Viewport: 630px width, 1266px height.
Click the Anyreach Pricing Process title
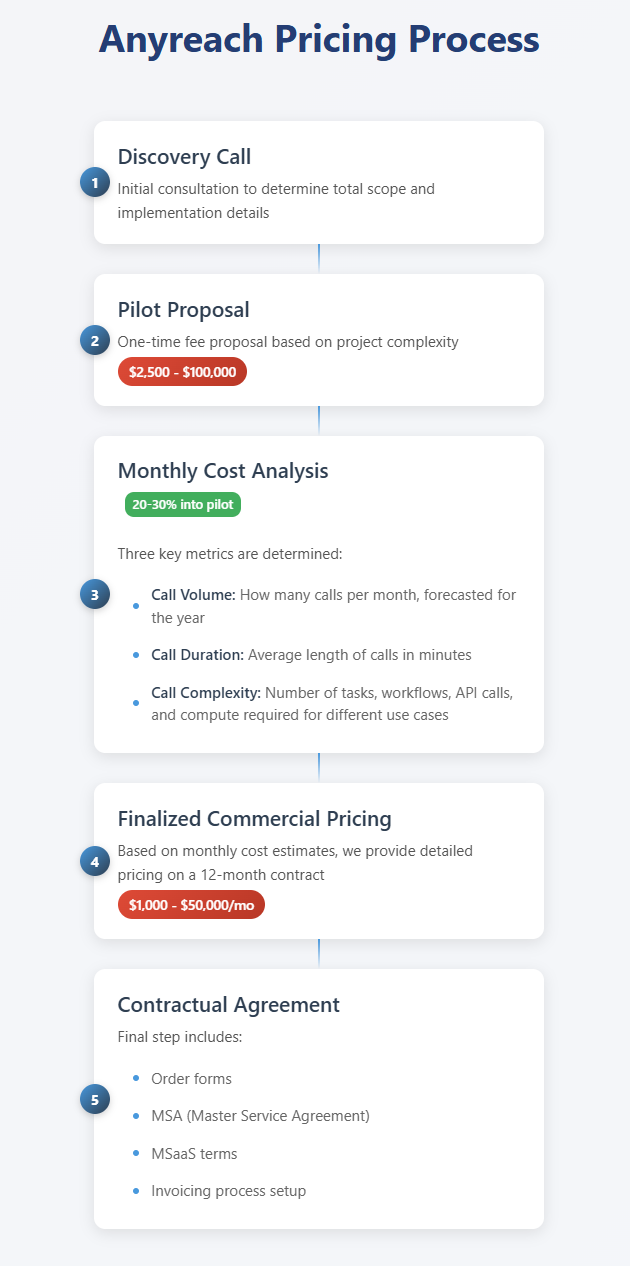click(x=319, y=40)
